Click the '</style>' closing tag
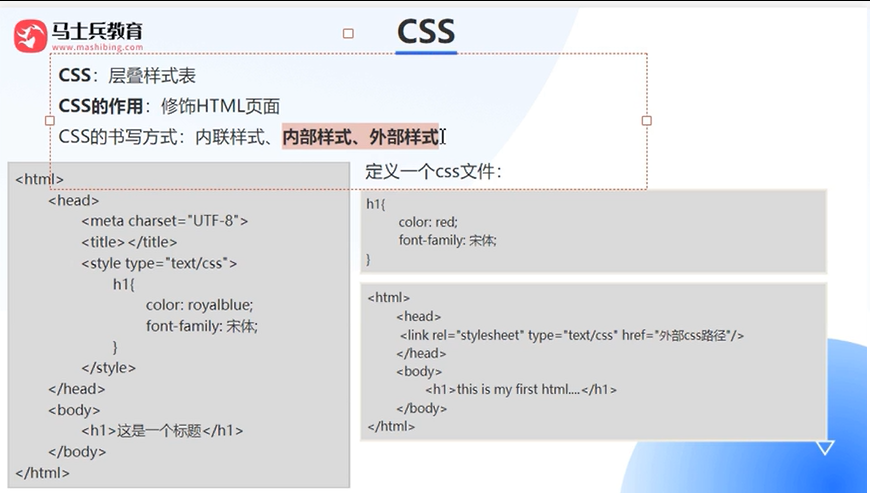 [x=109, y=368]
